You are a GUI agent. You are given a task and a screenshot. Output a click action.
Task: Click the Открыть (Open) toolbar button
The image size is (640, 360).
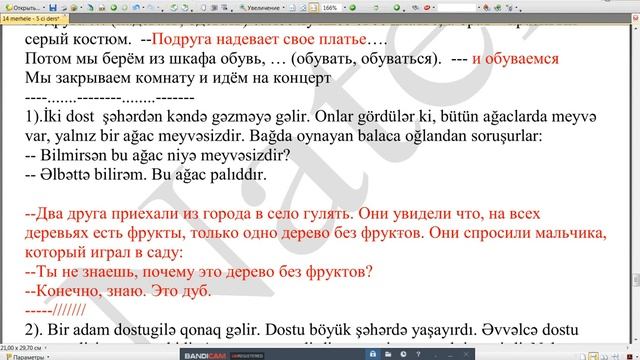23,8
